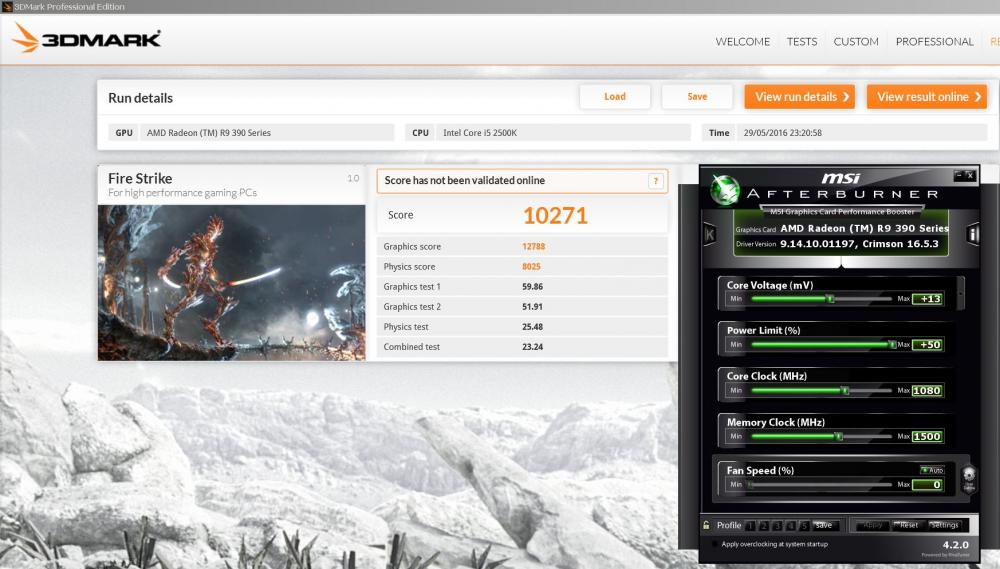Image resolution: width=1000 pixels, height=569 pixels.
Task: Expand the Core Voltage side arrow
Action: point(962,293)
